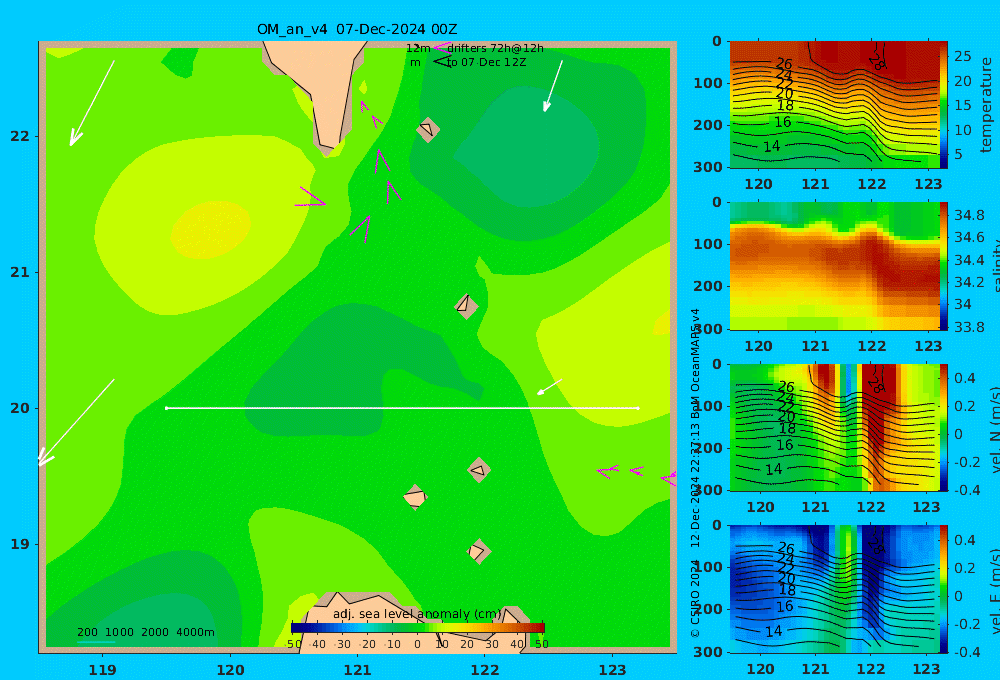The width and height of the screenshot is (1000, 680).
Task: Open the northward velocity section panel
Action: pyautogui.click(x=834, y=427)
